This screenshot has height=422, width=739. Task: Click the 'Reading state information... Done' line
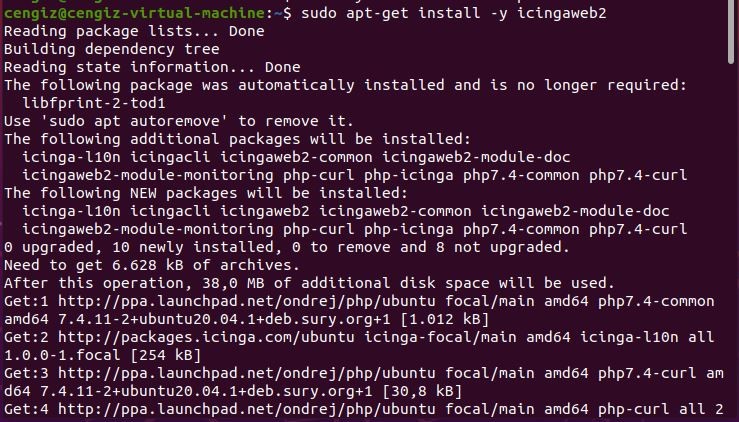[x=152, y=67]
